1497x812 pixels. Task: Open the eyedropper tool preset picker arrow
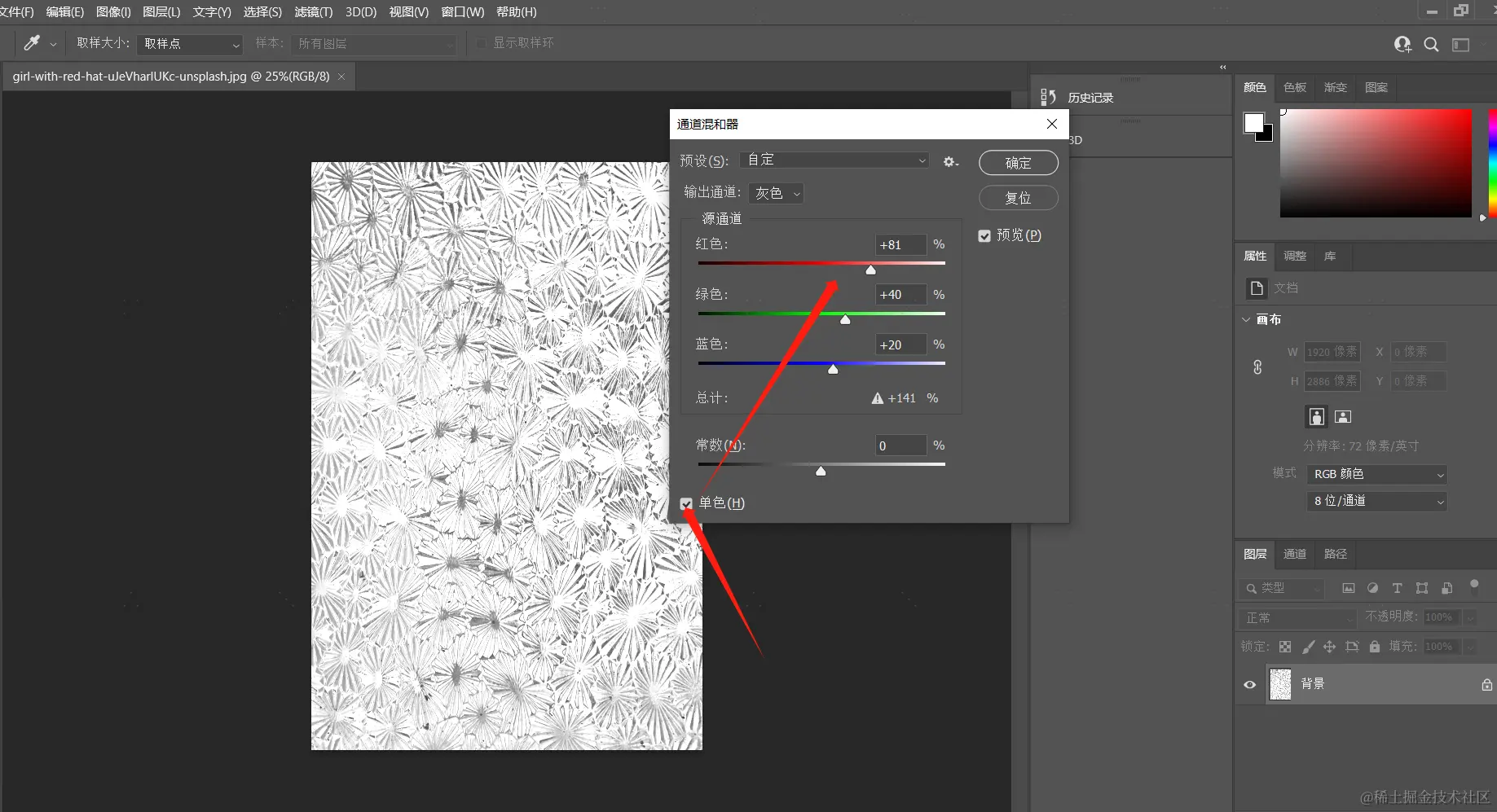point(53,45)
